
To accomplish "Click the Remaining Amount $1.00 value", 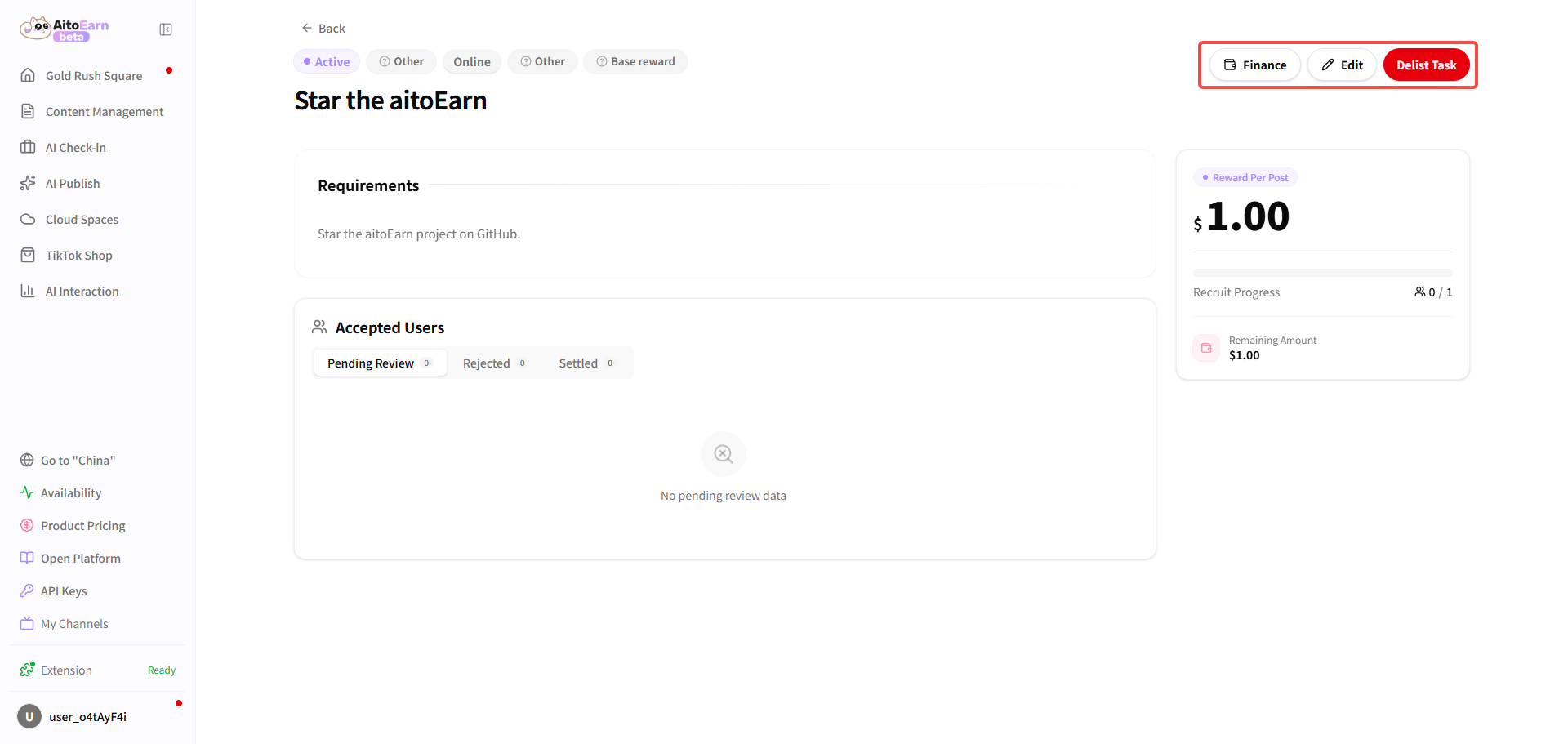I will pyautogui.click(x=1244, y=354).
